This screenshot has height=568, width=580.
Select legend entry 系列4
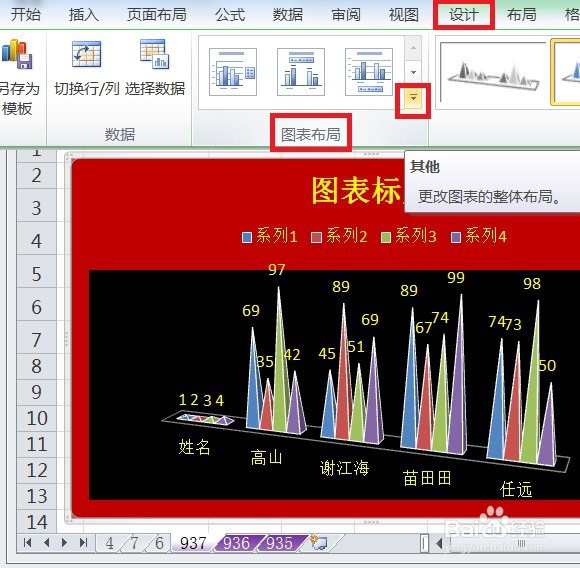(479, 236)
